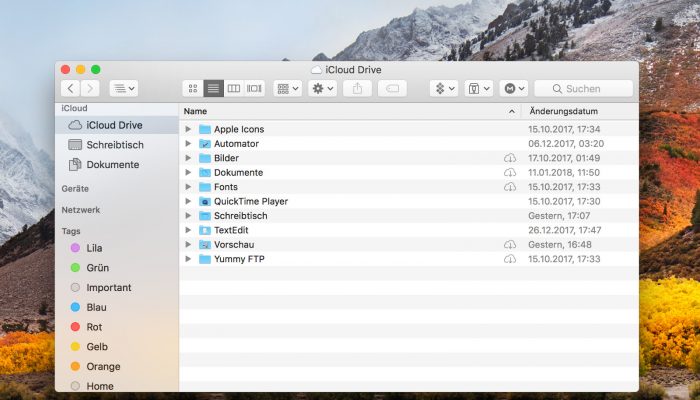Expand the Apple Icons folder
This screenshot has height=400, width=700.
coord(188,129)
